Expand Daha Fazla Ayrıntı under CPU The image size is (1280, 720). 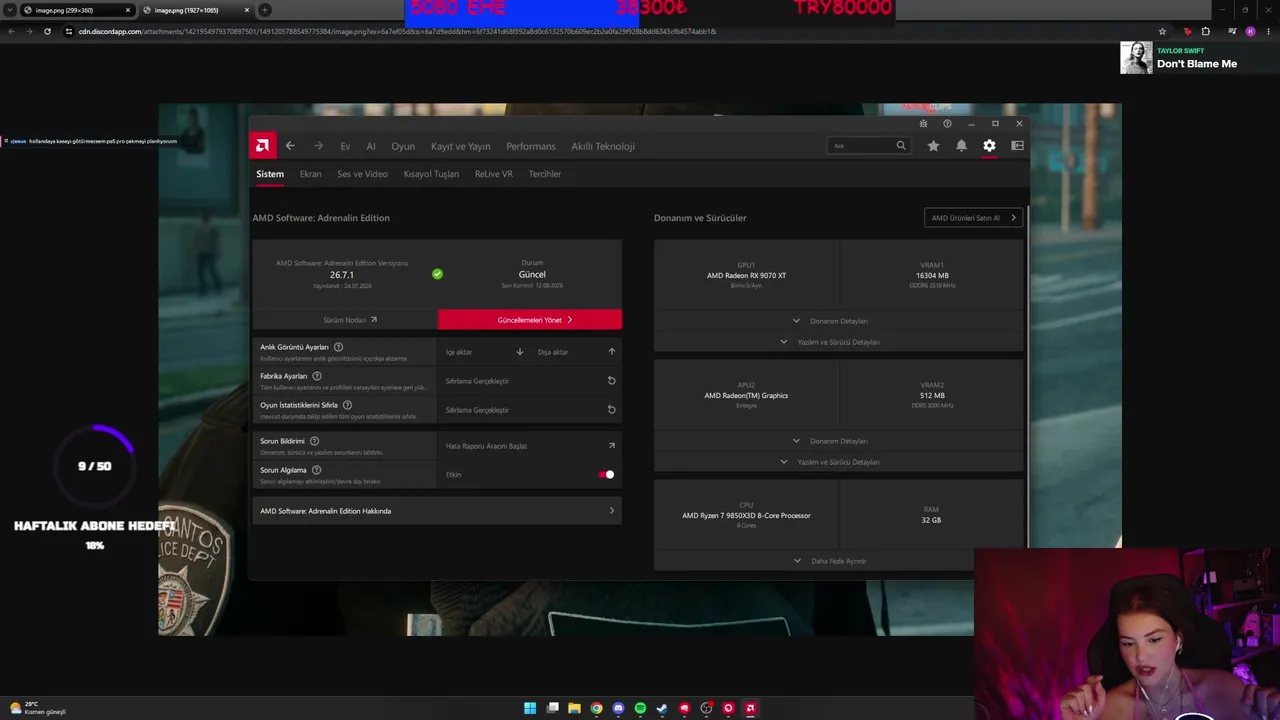[838, 561]
